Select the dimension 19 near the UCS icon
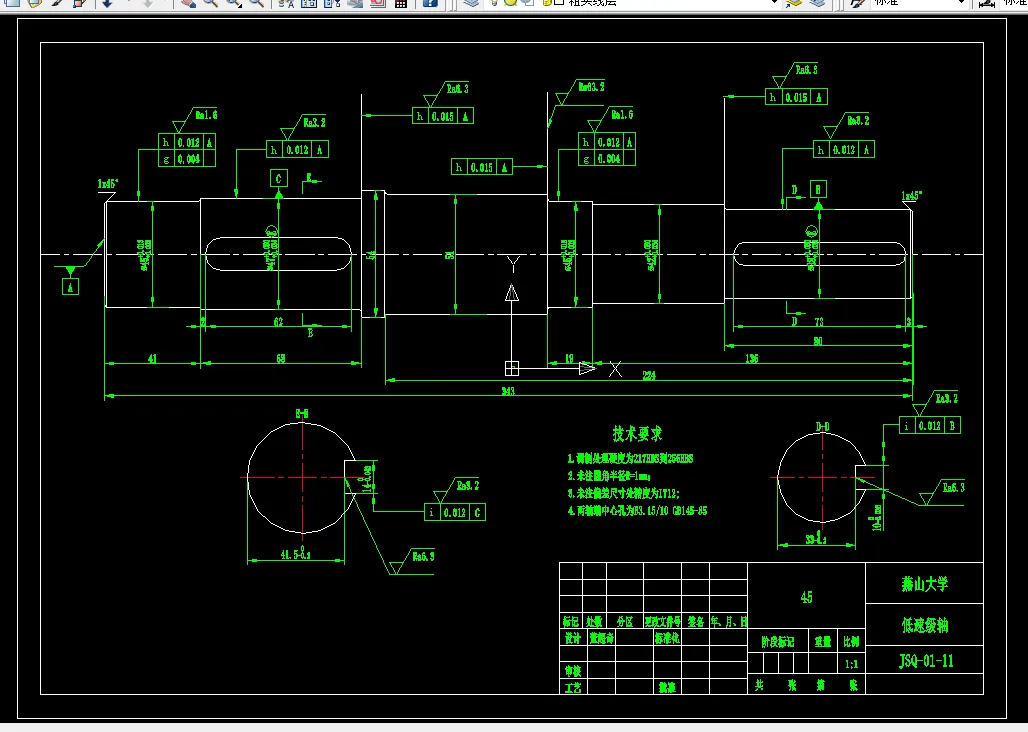Screen dimensions: 1028x732 coord(569,358)
